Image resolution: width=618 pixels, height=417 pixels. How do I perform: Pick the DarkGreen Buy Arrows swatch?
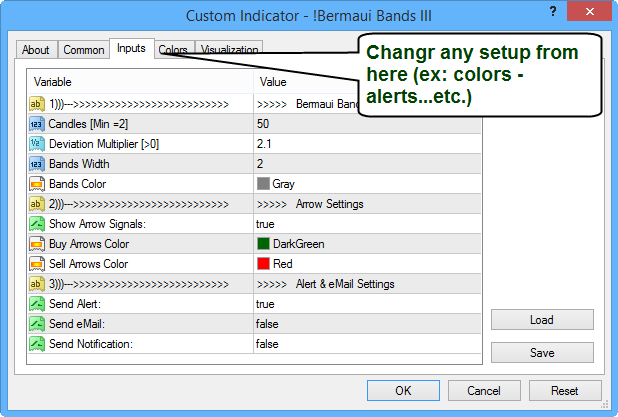[264, 244]
